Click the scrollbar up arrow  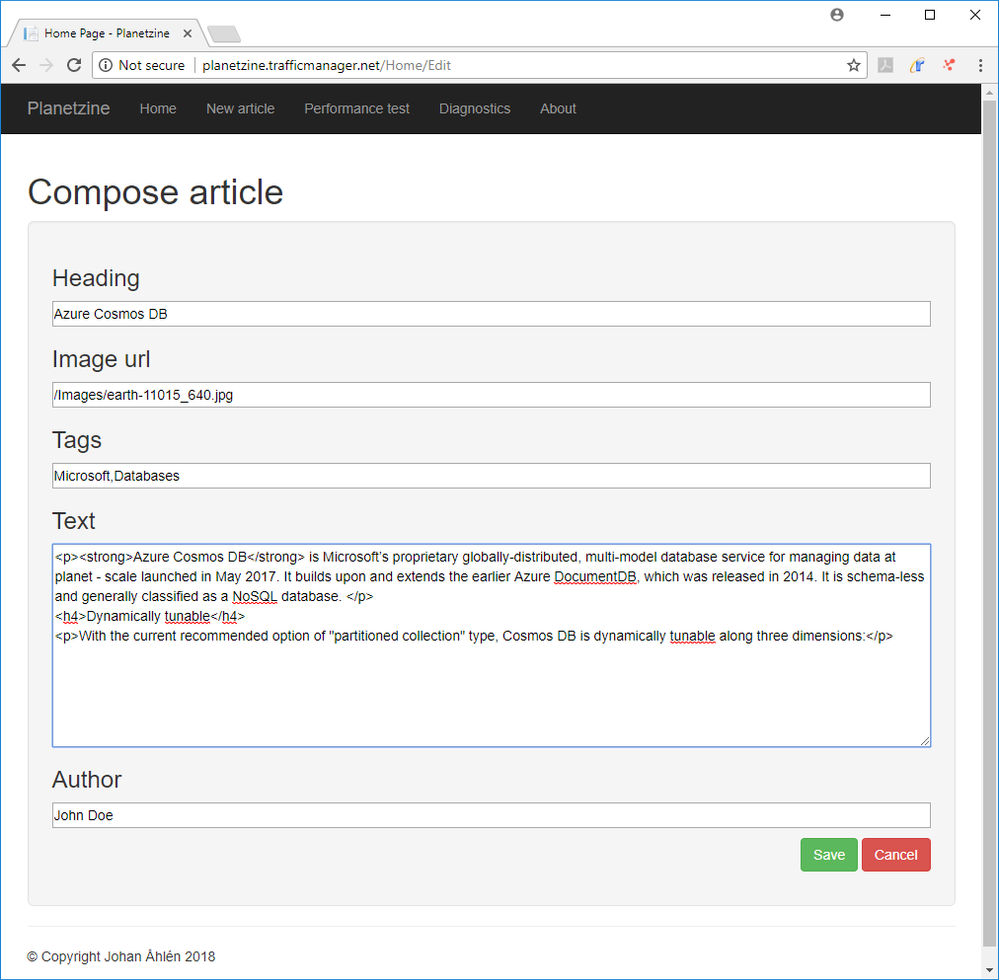[x=989, y=93]
